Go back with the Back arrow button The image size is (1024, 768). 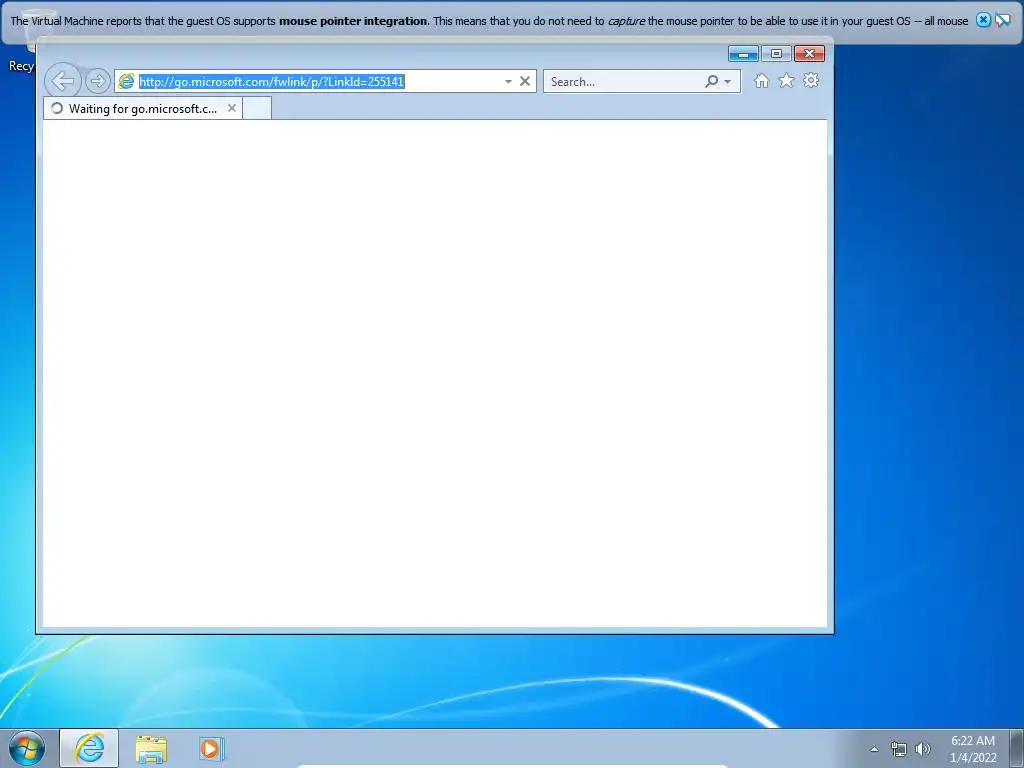63,82
